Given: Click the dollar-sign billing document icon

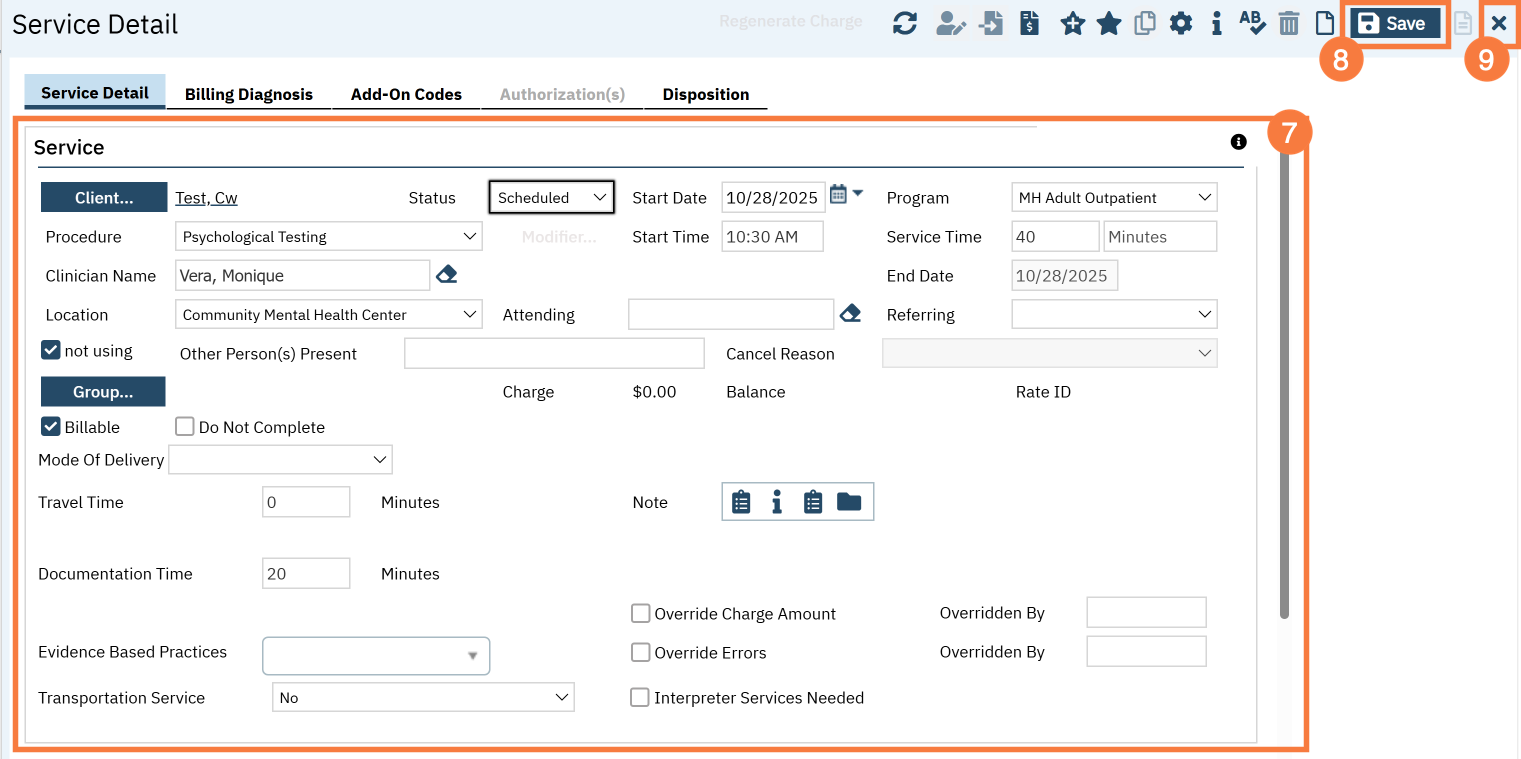Looking at the screenshot, I should [x=1029, y=24].
